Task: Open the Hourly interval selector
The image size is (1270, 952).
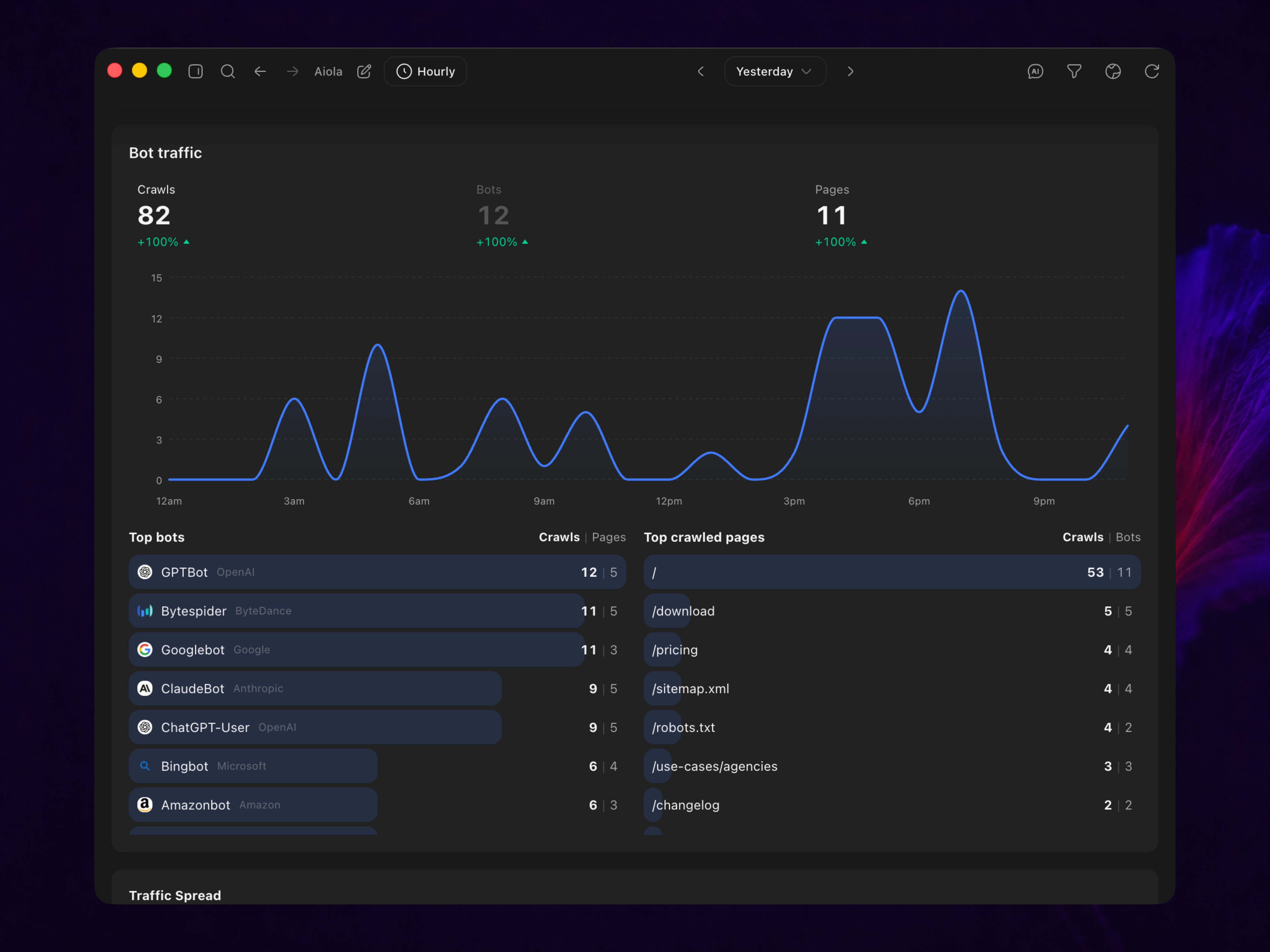Action: 426,71
